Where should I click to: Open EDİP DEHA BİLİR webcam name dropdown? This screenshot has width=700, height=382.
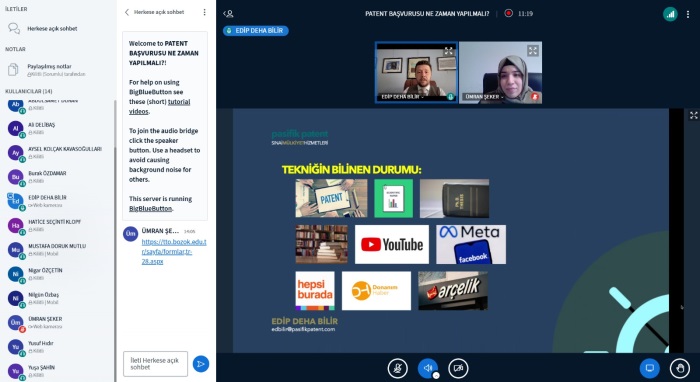click(402, 97)
